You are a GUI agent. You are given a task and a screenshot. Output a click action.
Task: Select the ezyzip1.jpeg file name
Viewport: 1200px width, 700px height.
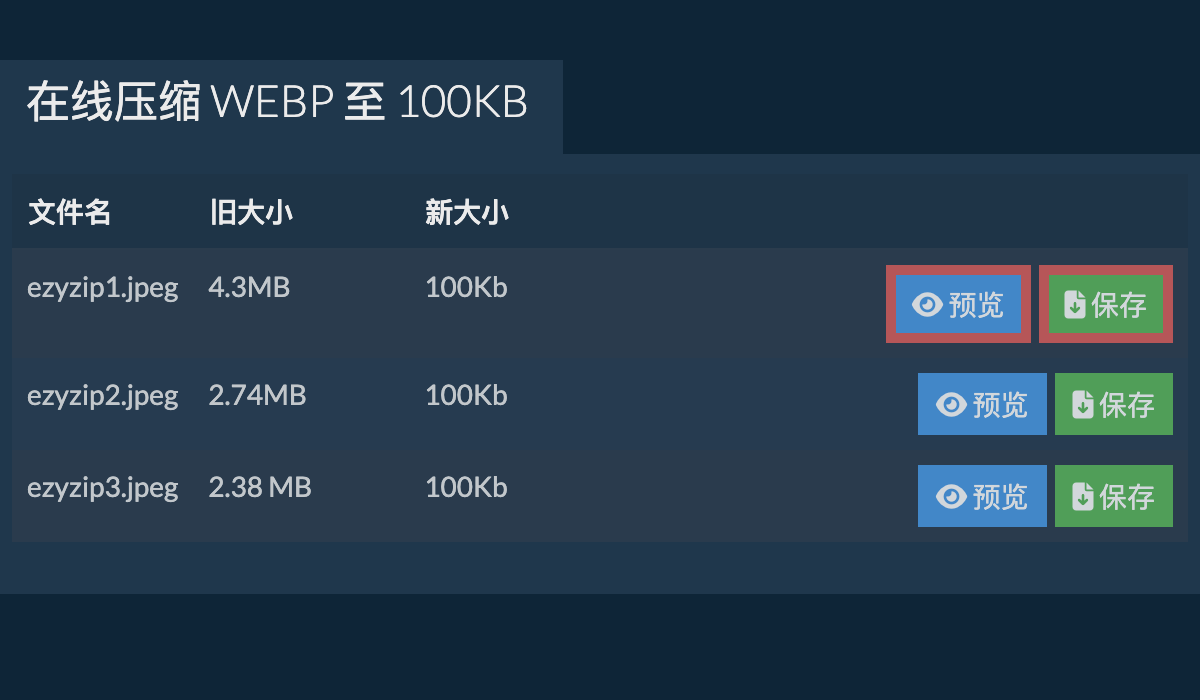point(102,288)
